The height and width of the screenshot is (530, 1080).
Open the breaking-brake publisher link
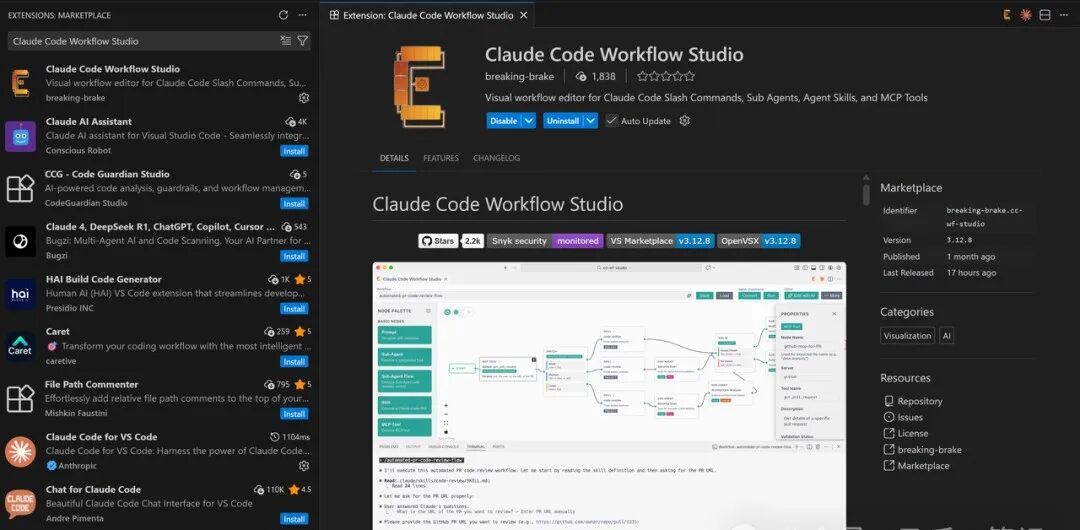[x=520, y=77]
